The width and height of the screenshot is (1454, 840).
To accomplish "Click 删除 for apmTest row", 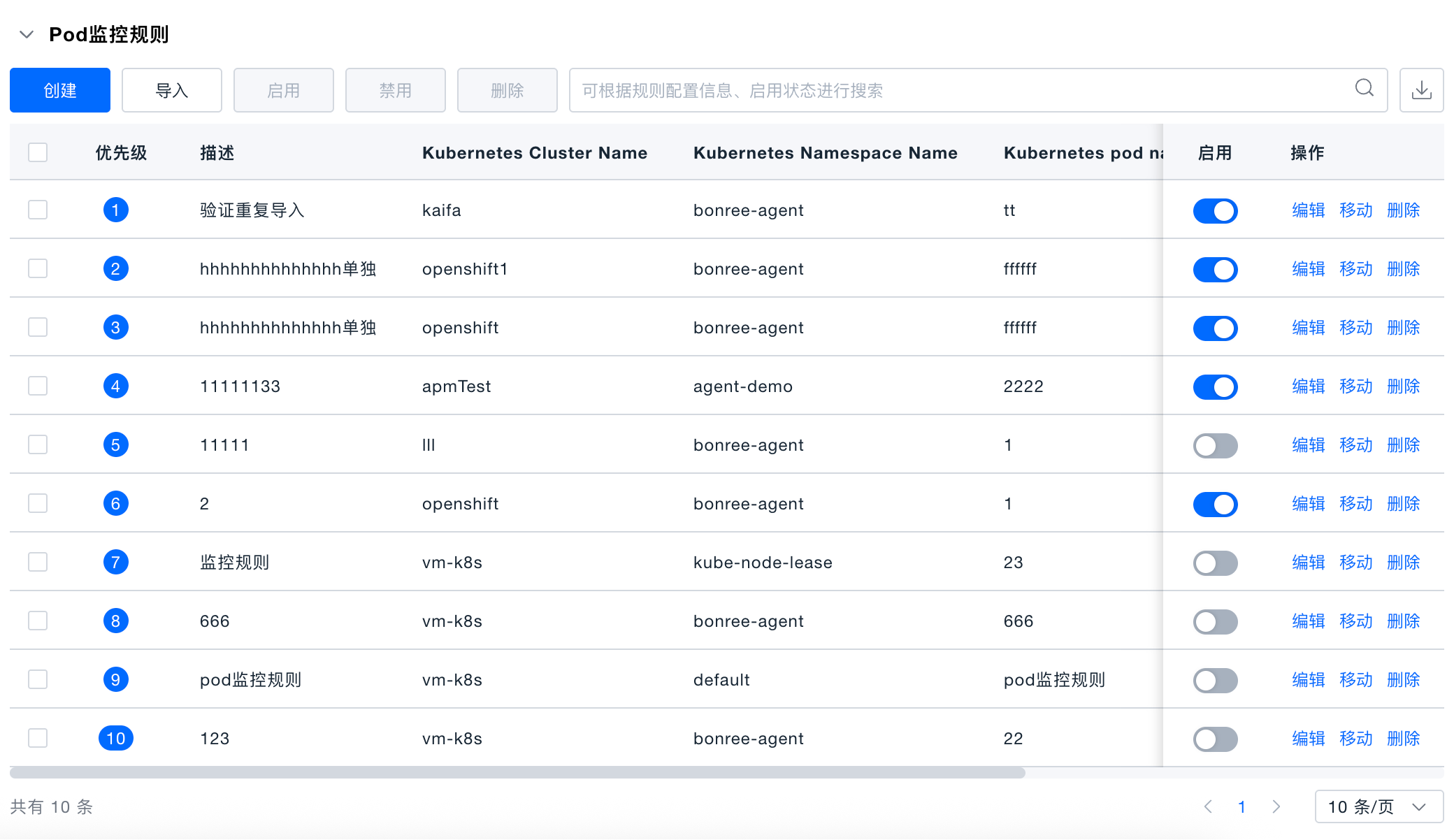I will pos(1404,386).
